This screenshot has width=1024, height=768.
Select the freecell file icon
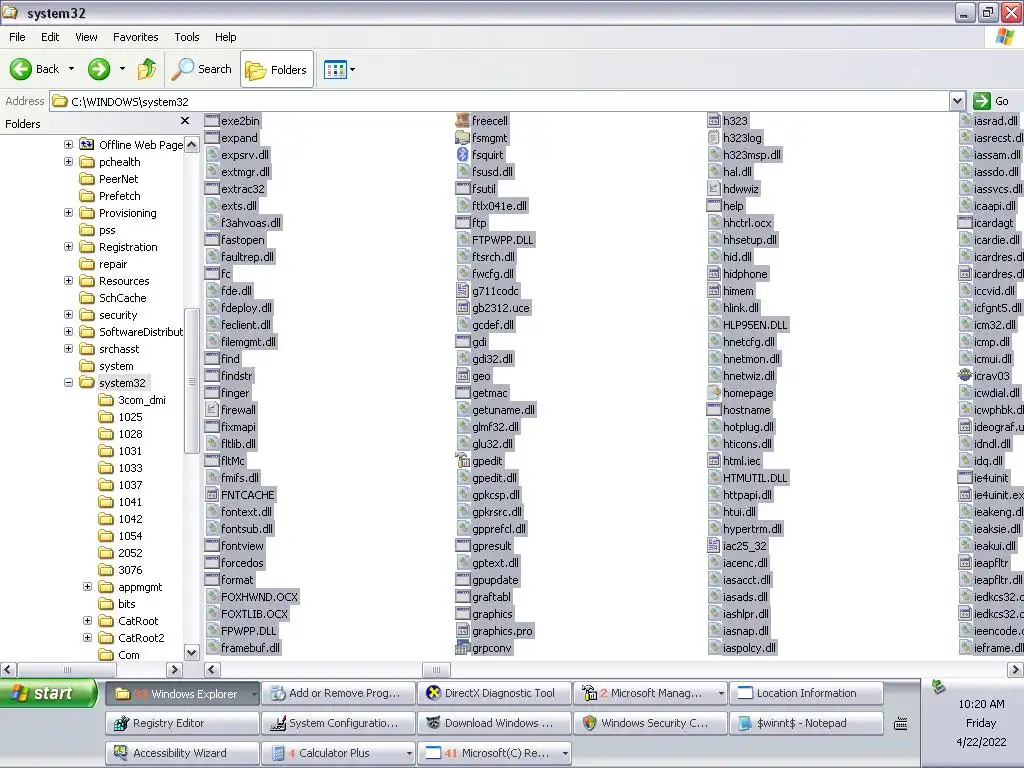pyautogui.click(x=462, y=120)
